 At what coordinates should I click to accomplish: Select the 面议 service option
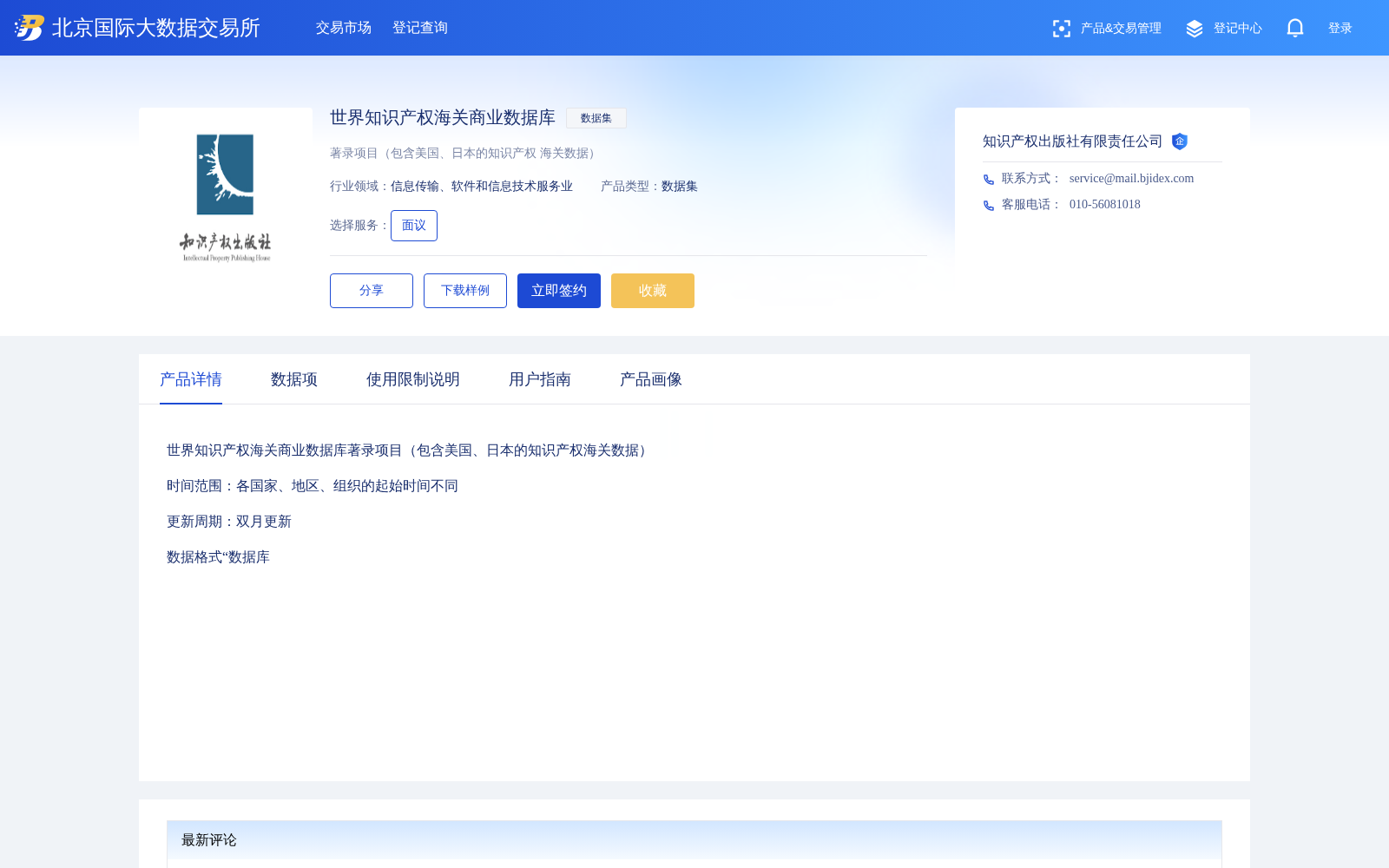(x=414, y=226)
